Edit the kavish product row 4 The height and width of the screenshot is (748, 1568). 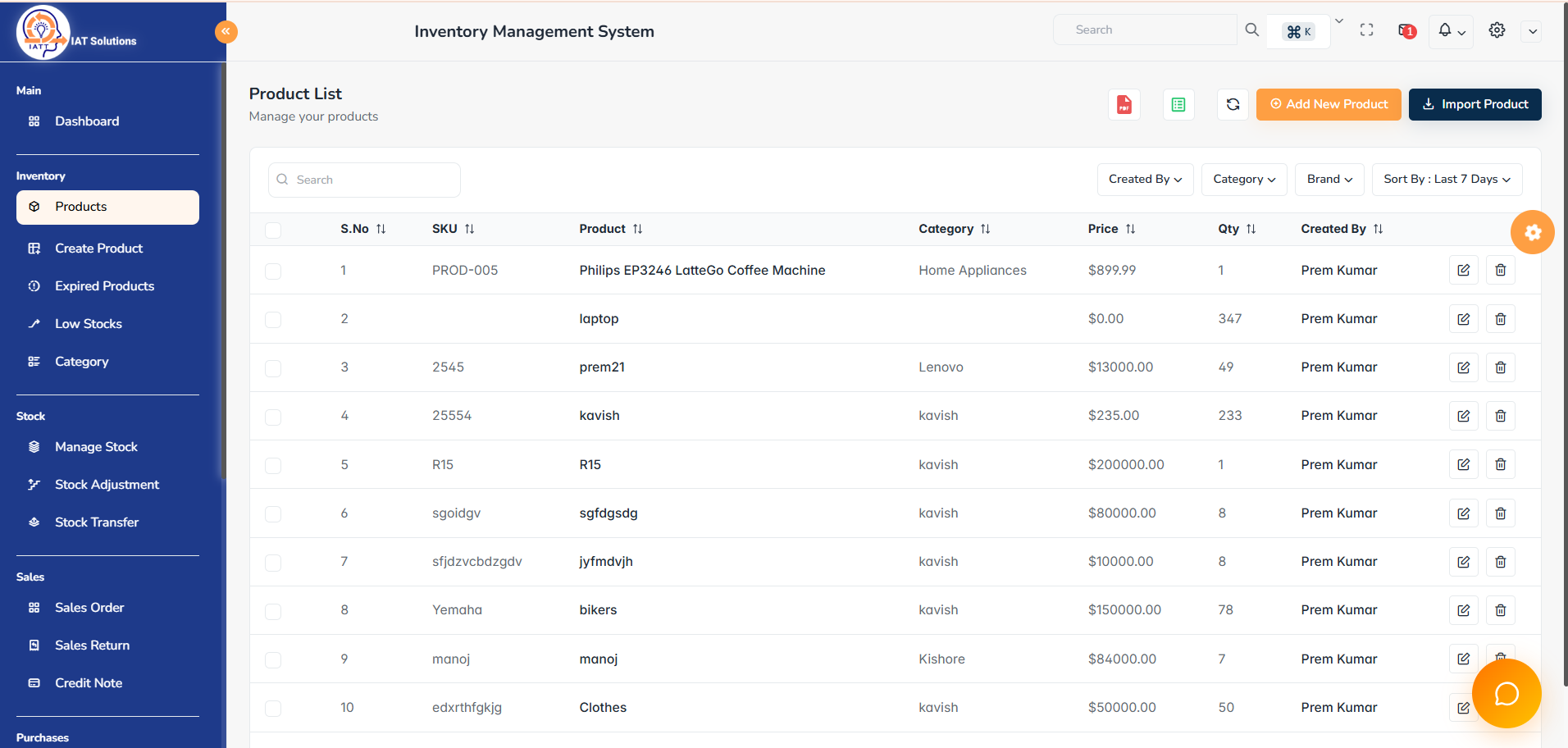(1463, 416)
